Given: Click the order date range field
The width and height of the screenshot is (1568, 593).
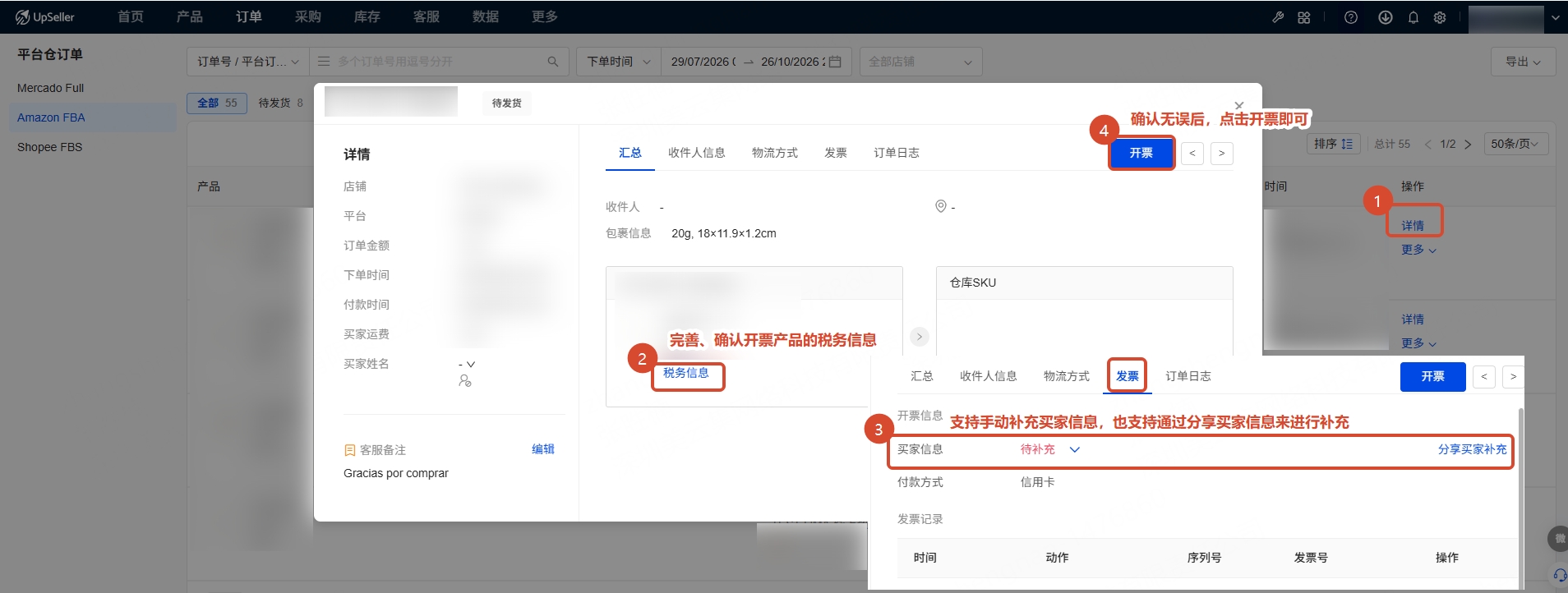Looking at the screenshot, I should tap(756, 62).
